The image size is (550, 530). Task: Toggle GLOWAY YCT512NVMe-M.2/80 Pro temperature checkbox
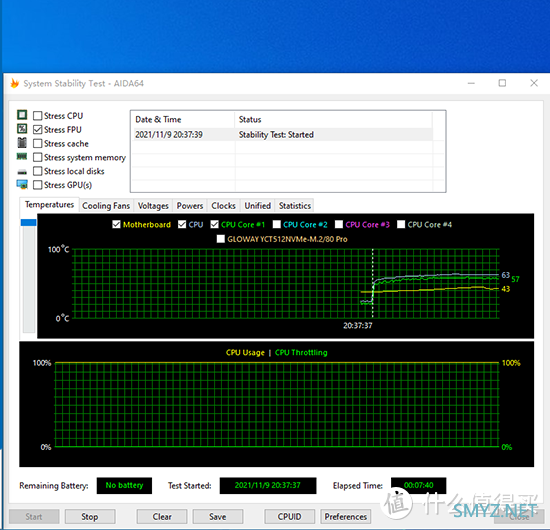pos(221,239)
